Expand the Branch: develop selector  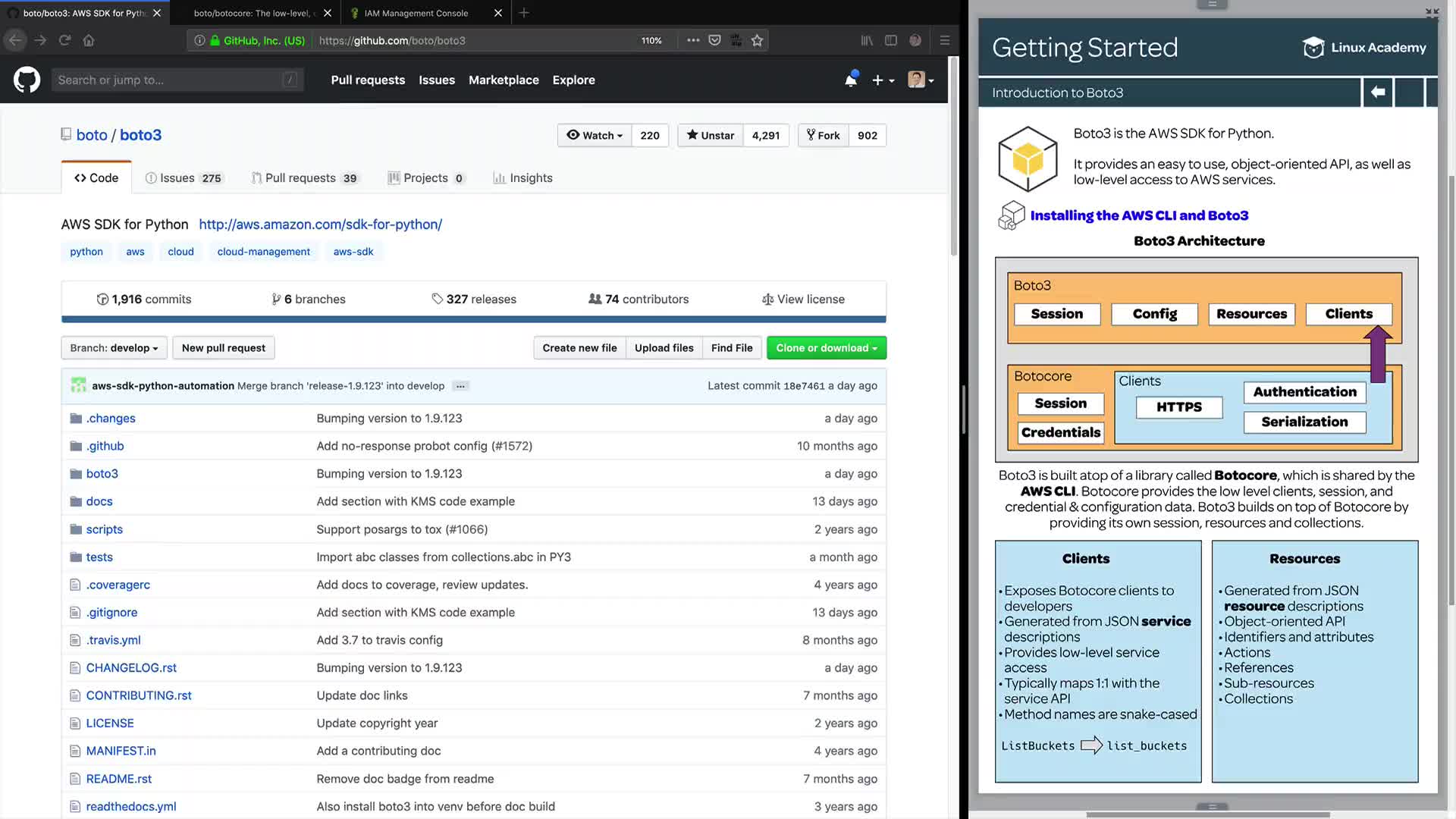point(114,348)
